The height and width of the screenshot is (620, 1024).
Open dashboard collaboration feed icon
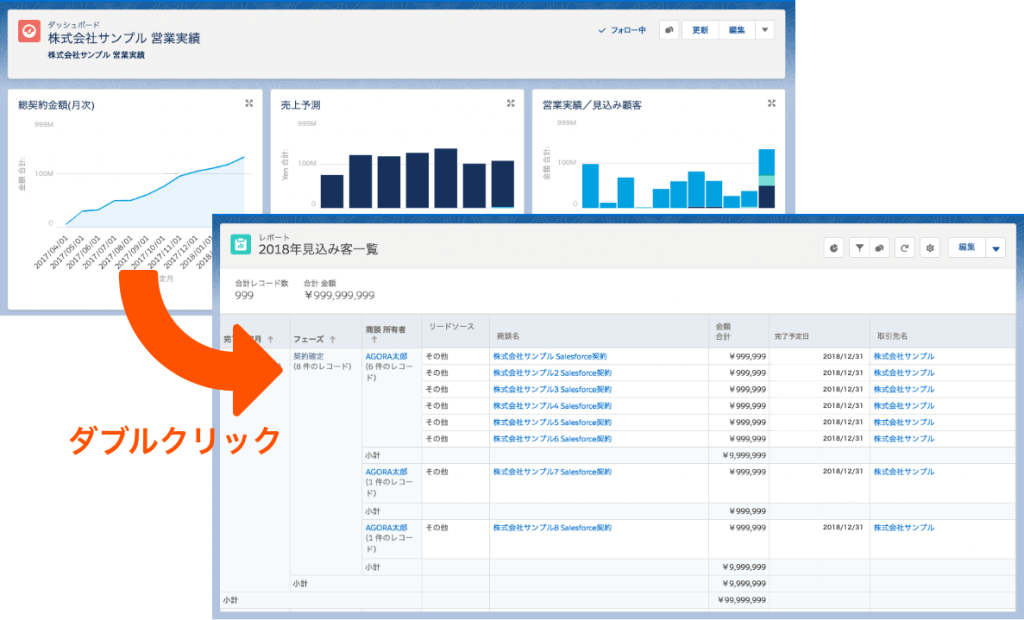click(669, 30)
